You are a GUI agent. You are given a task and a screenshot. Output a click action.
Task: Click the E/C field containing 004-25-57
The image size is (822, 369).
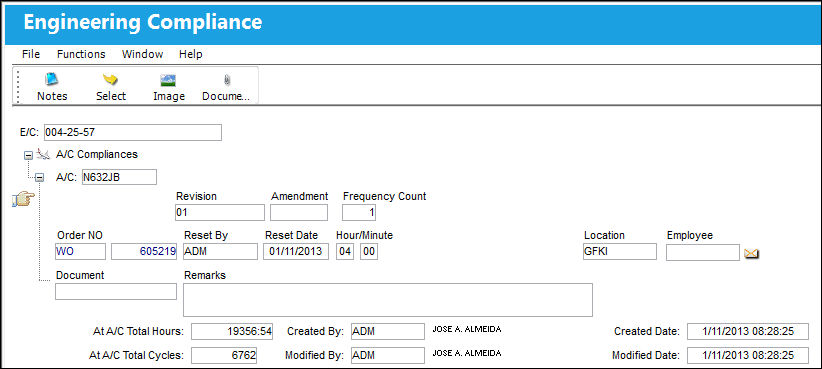pos(133,133)
